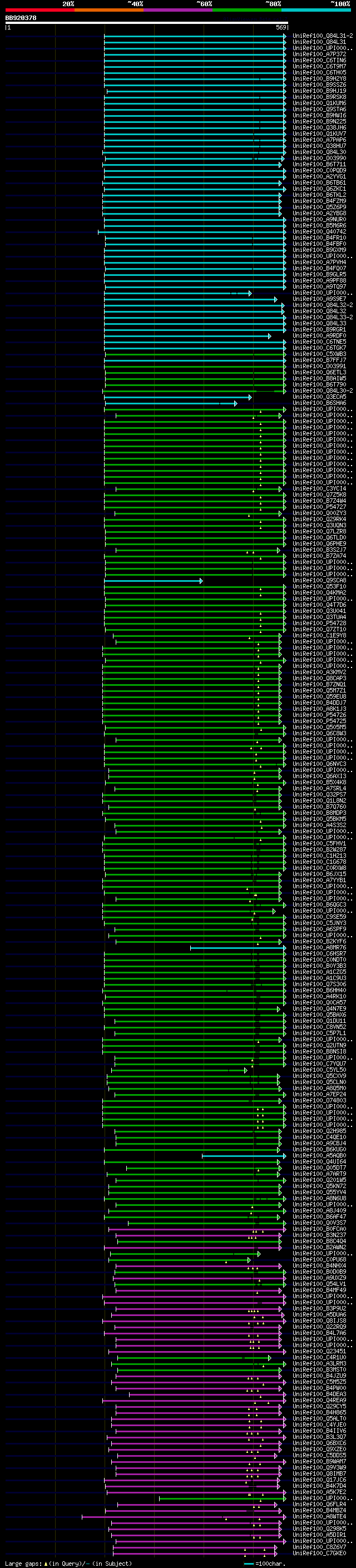Select the query name BB920378
Screen dimensions: 356x1568
point(21,18)
